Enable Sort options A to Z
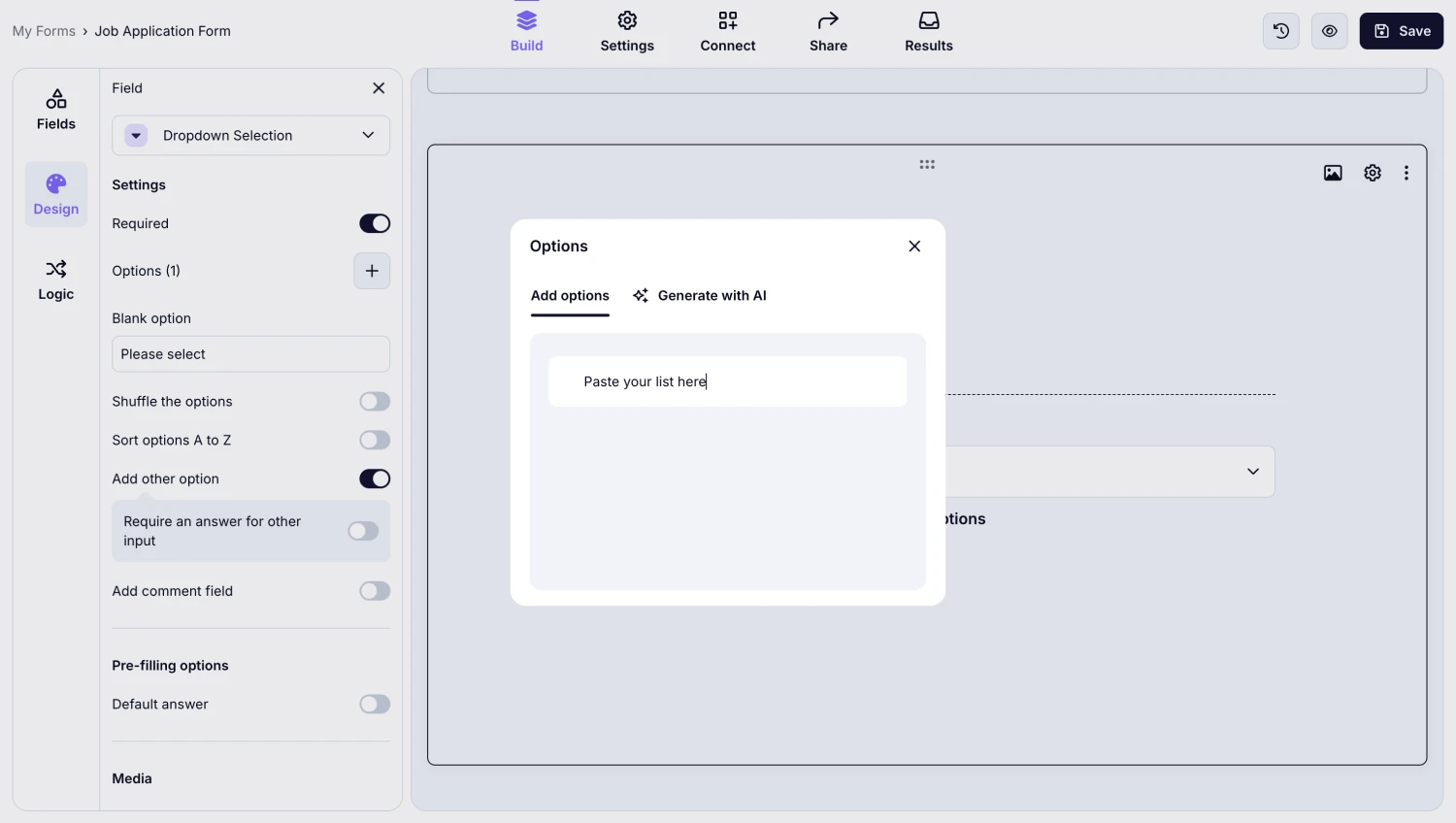 [x=375, y=441]
